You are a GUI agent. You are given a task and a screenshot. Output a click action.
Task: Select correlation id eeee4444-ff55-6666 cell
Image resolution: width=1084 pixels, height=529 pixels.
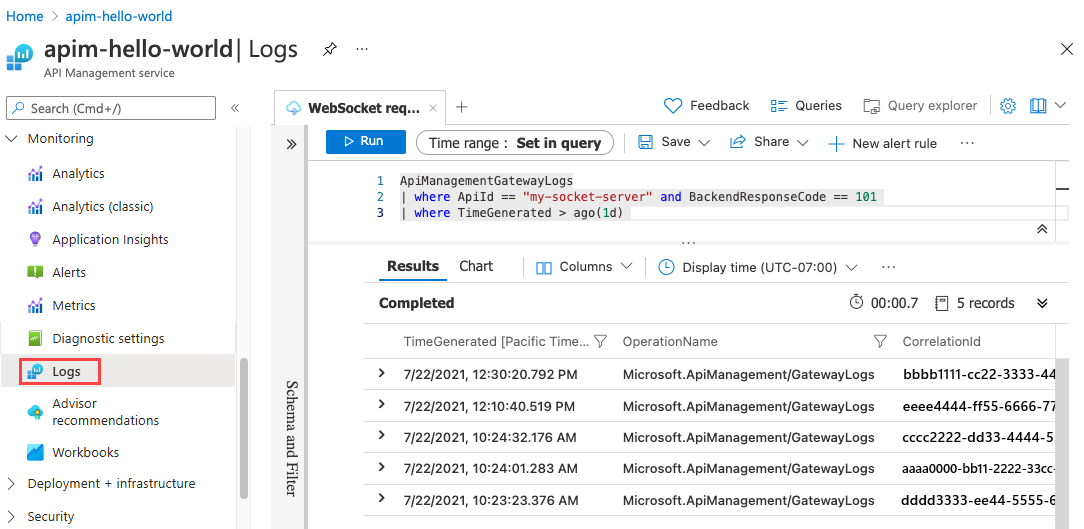point(979,406)
